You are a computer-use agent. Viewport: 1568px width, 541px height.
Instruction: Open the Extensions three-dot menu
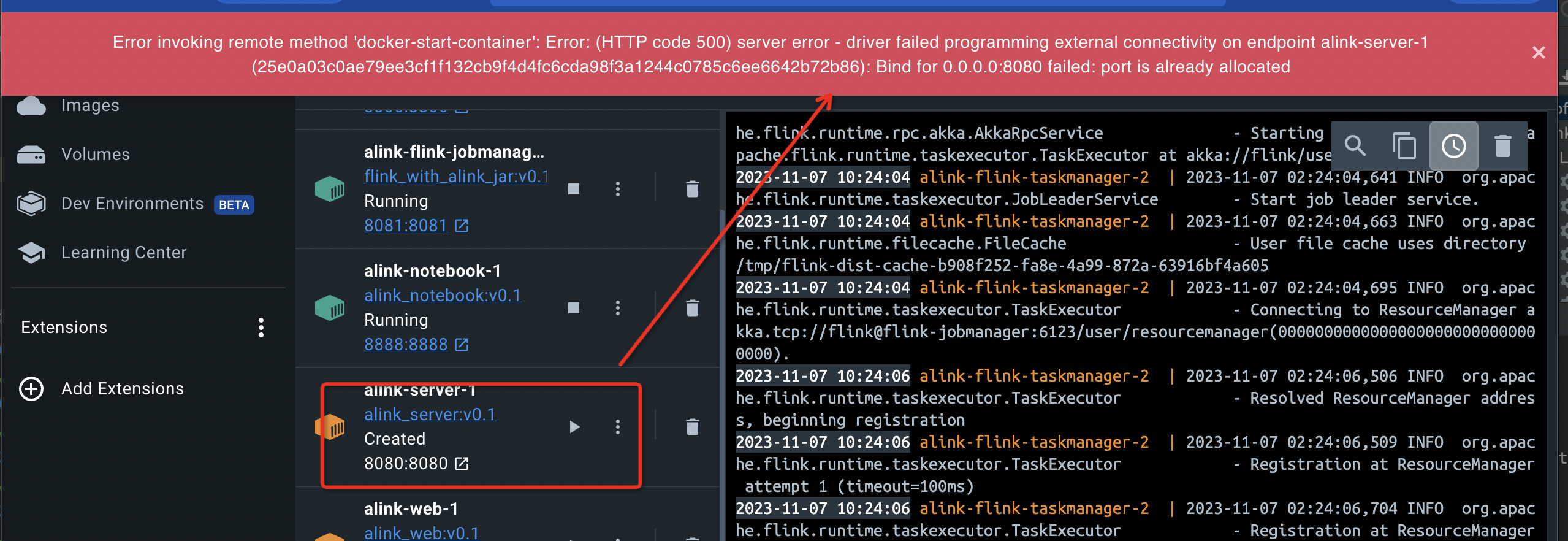(261, 328)
